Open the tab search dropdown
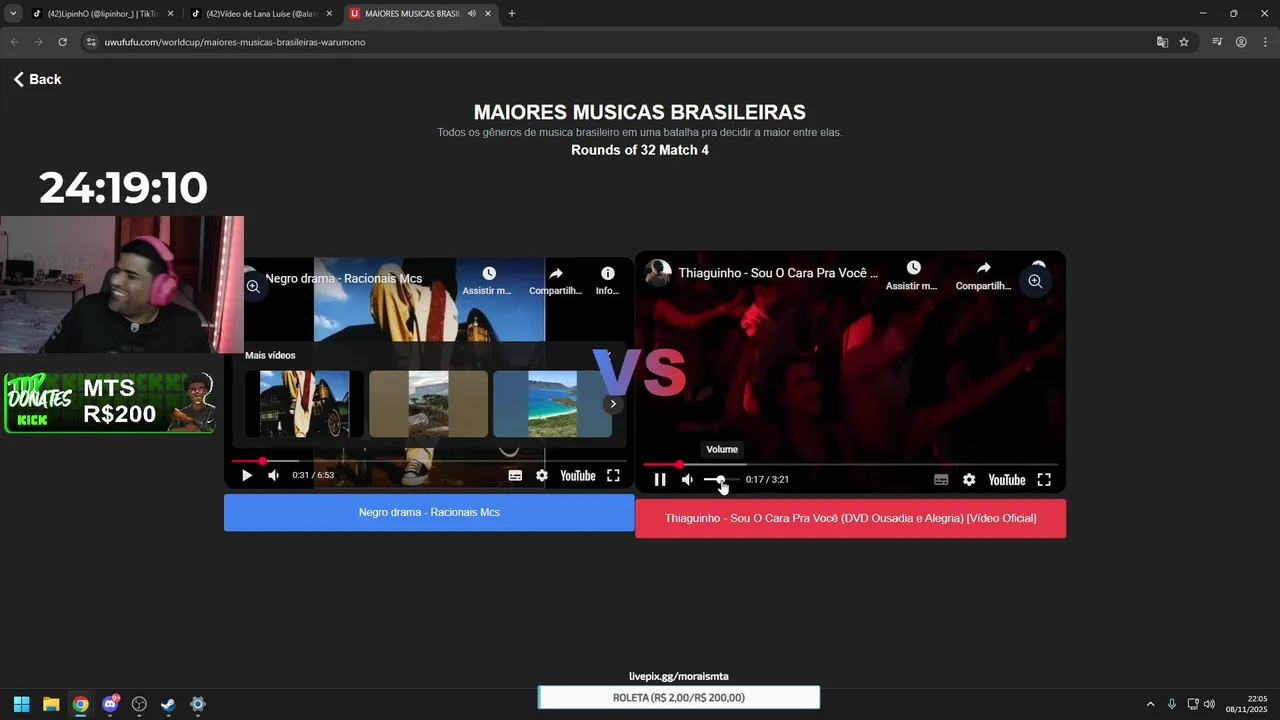Image resolution: width=1280 pixels, height=720 pixels. (x=13, y=14)
